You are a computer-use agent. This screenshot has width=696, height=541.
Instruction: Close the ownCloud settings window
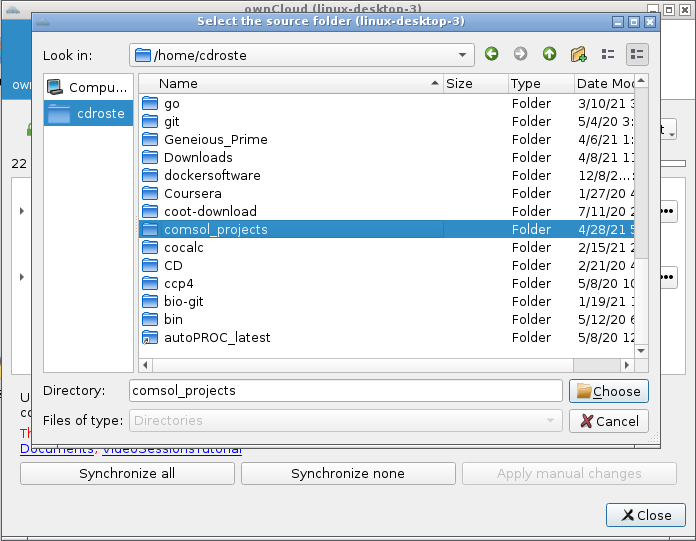(645, 515)
